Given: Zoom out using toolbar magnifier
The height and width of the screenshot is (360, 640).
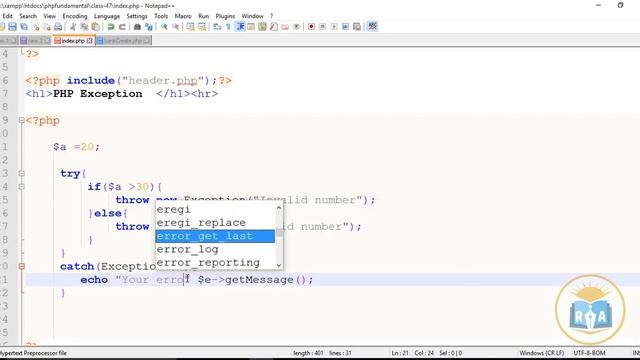Looking at the screenshot, I should coord(176,27).
